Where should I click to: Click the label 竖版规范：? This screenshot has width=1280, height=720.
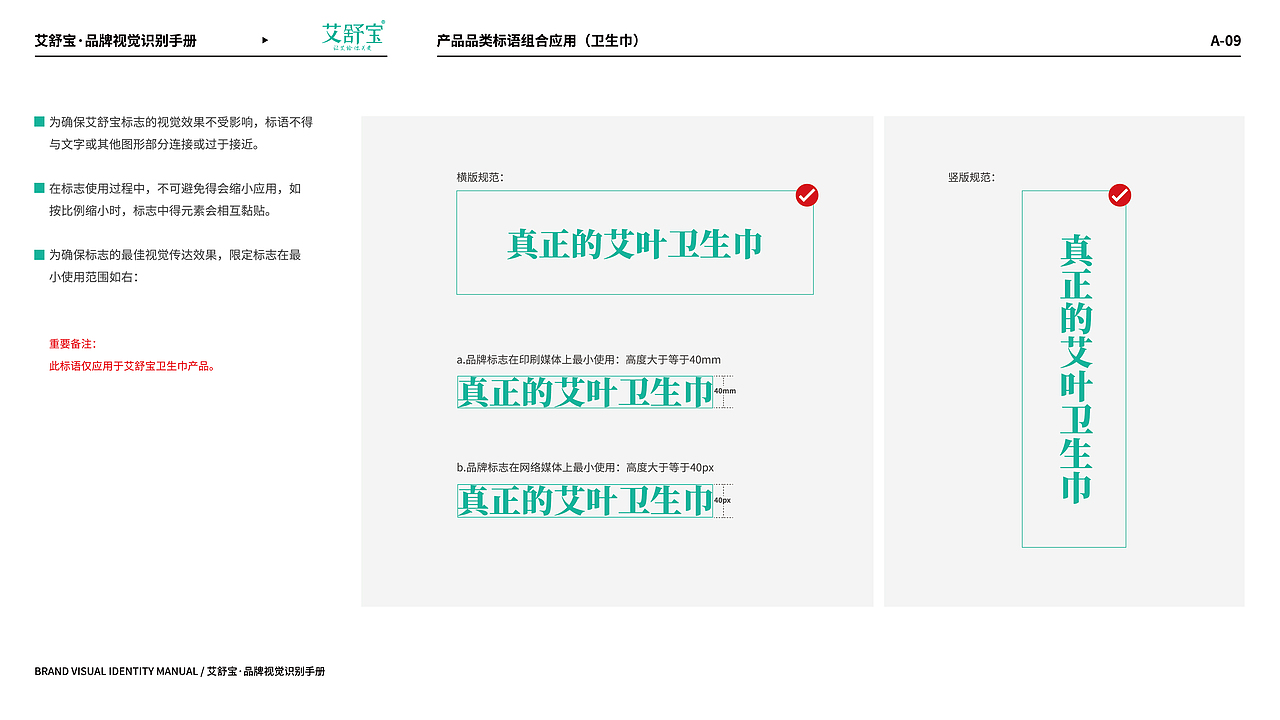pyautogui.click(x=971, y=177)
